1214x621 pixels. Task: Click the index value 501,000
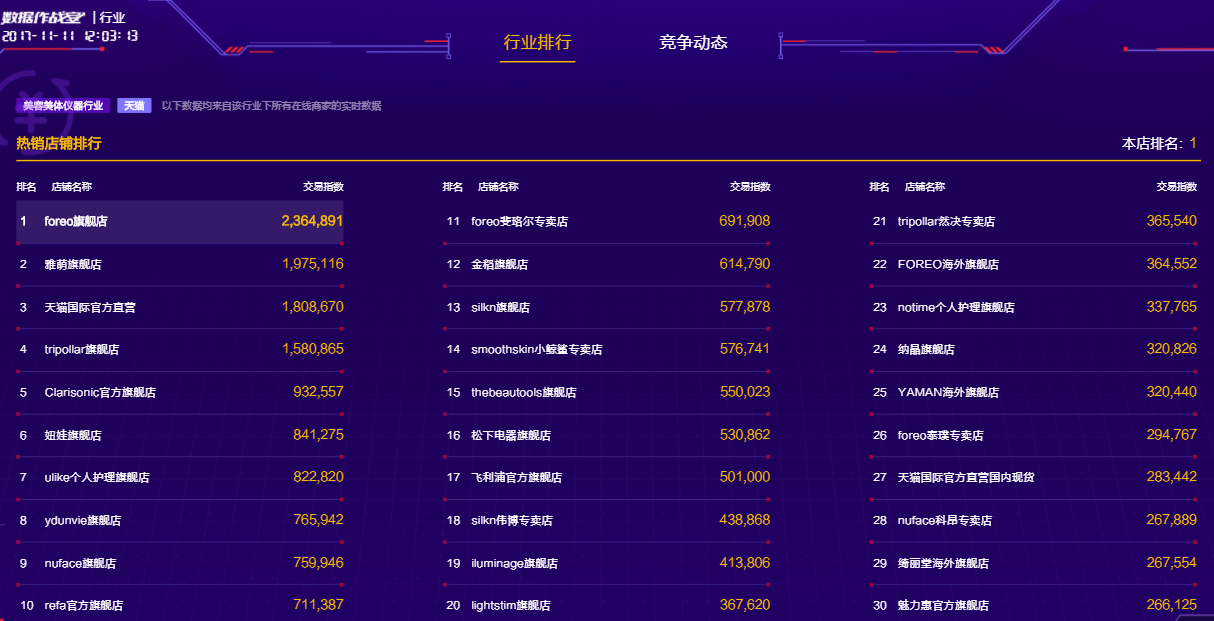pos(745,477)
